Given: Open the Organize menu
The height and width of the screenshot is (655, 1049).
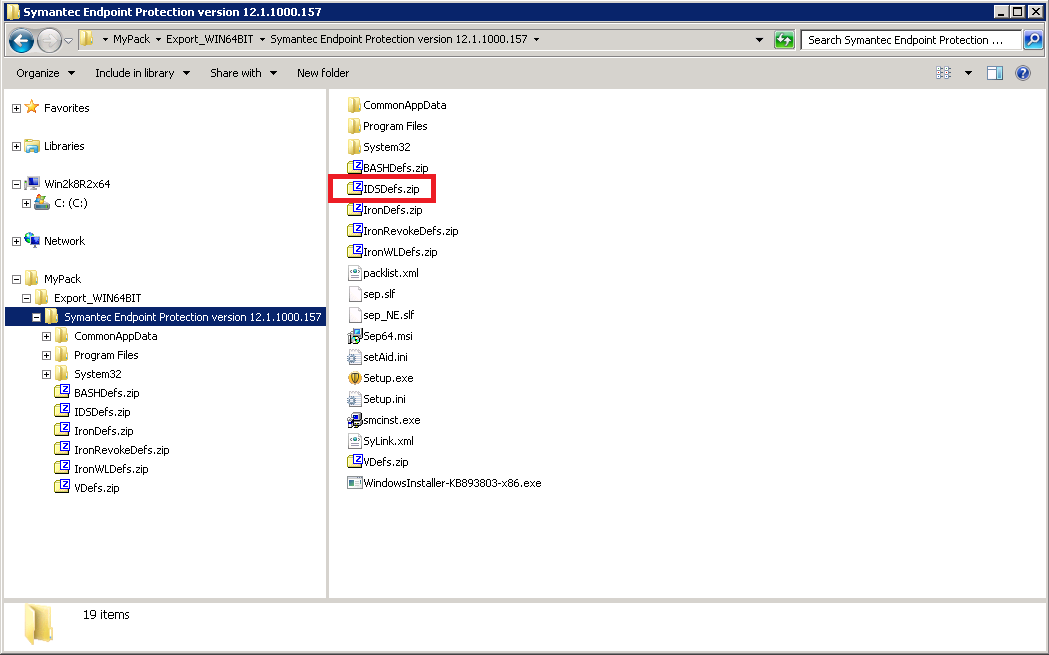Looking at the screenshot, I should pos(45,73).
